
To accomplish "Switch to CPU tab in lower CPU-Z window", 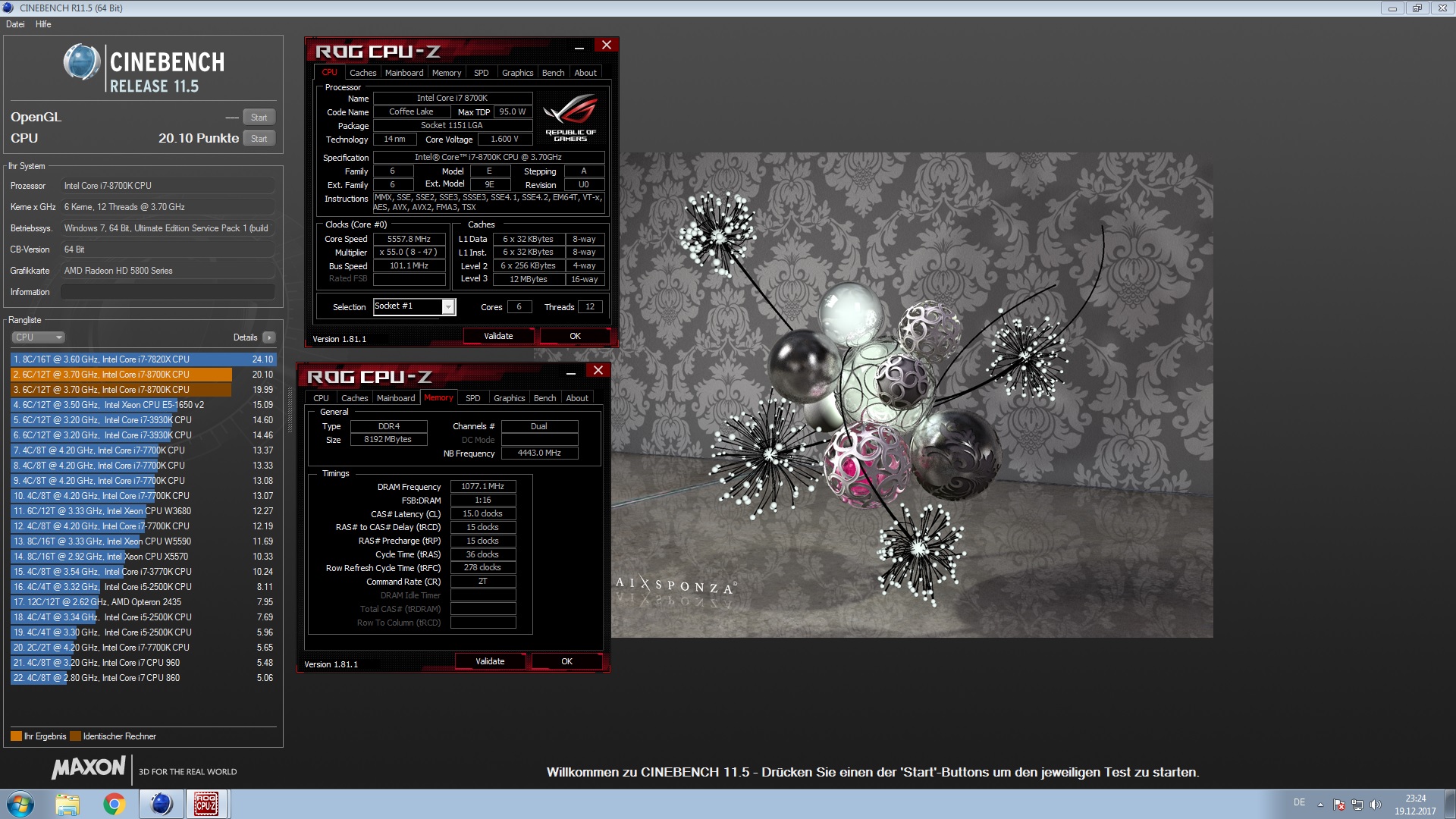I will 321,398.
